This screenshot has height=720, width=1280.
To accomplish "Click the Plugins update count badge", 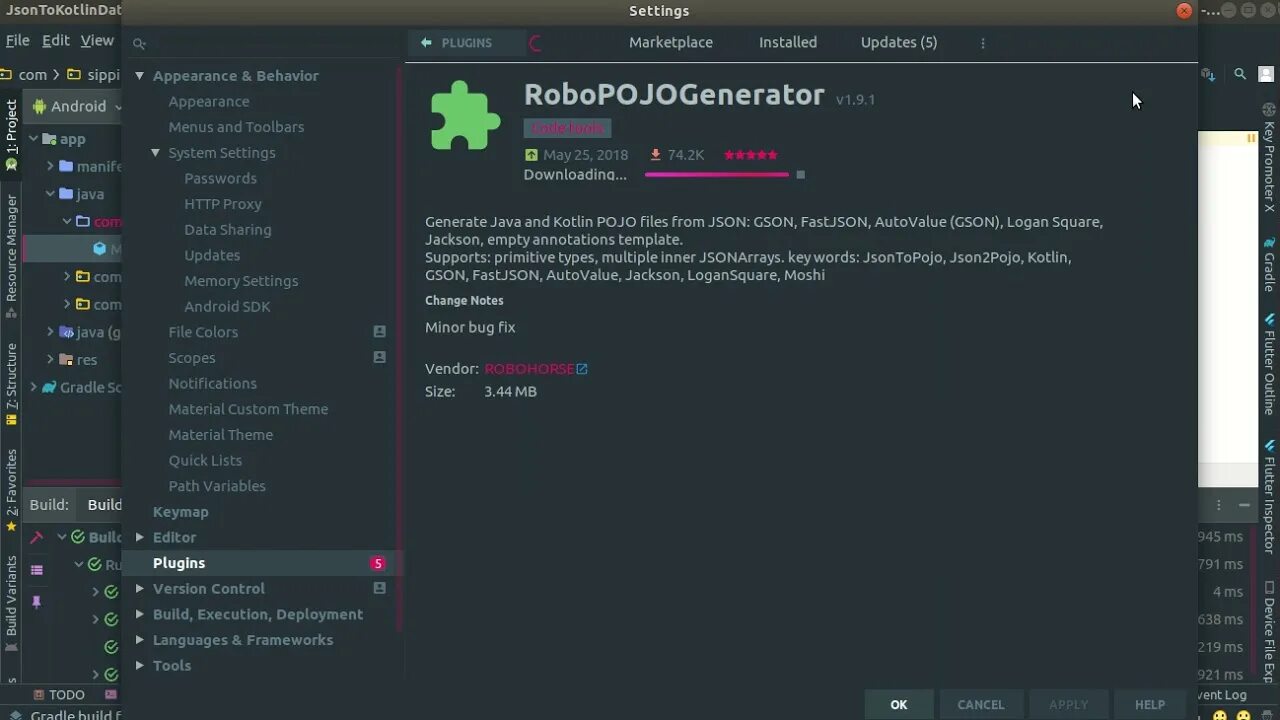I will coord(378,563).
